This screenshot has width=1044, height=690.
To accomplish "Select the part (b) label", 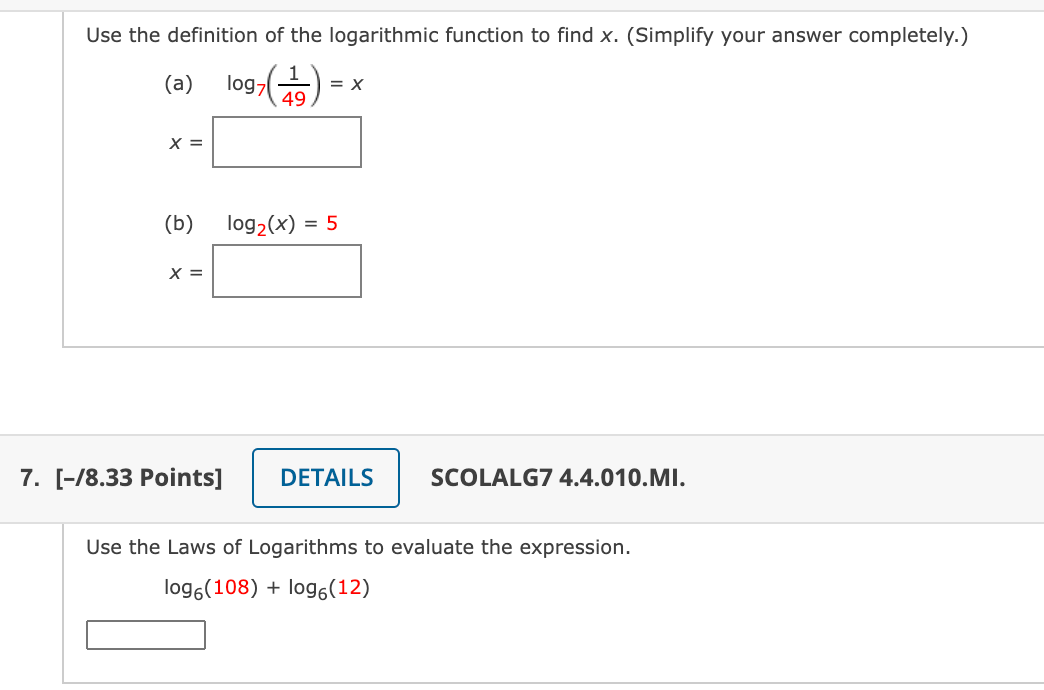I will pyautogui.click(x=178, y=223).
